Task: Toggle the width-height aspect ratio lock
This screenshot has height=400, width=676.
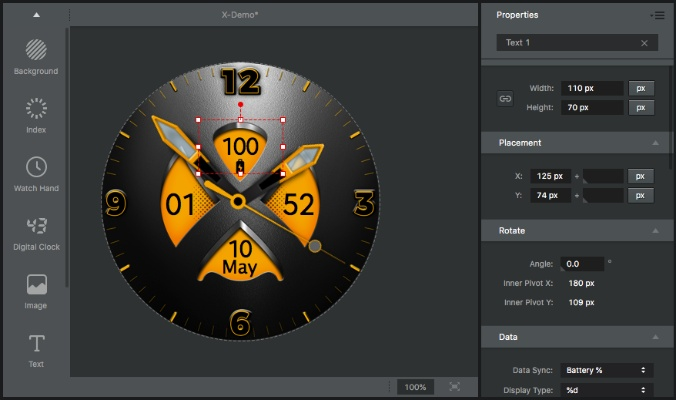Action: pyautogui.click(x=505, y=98)
